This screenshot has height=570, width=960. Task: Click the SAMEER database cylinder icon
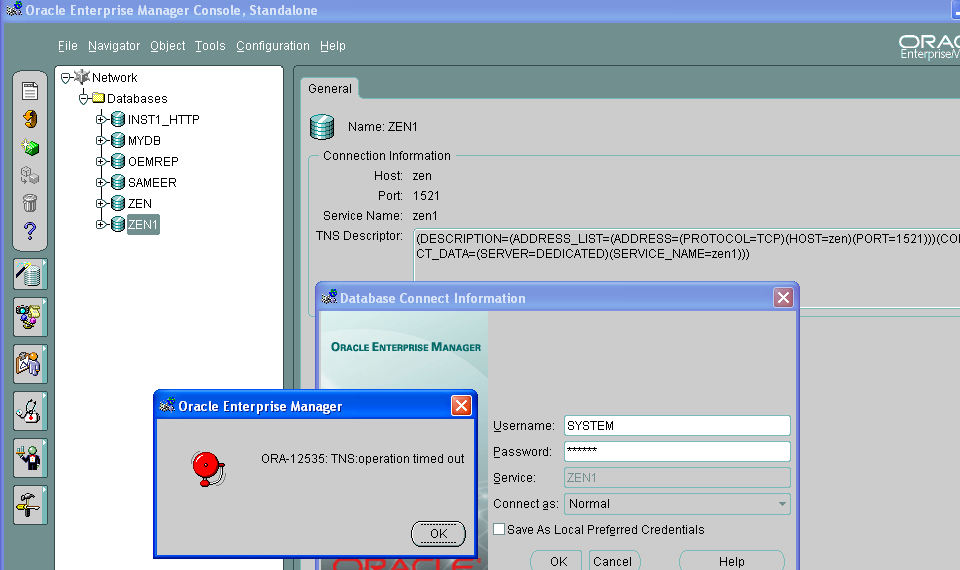point(118,182)
